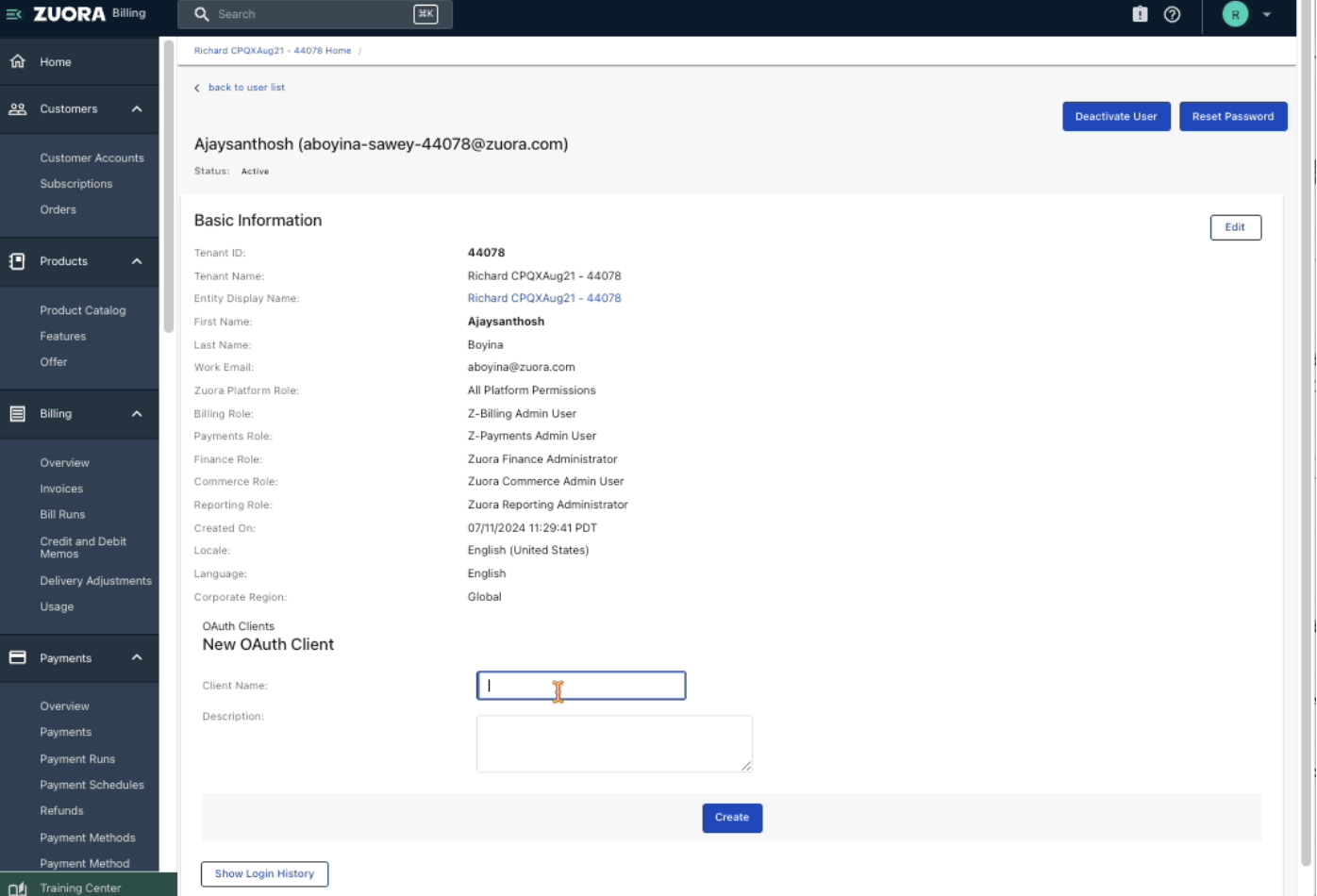Select the Zuora Finance Administrator value

point(542,459)
